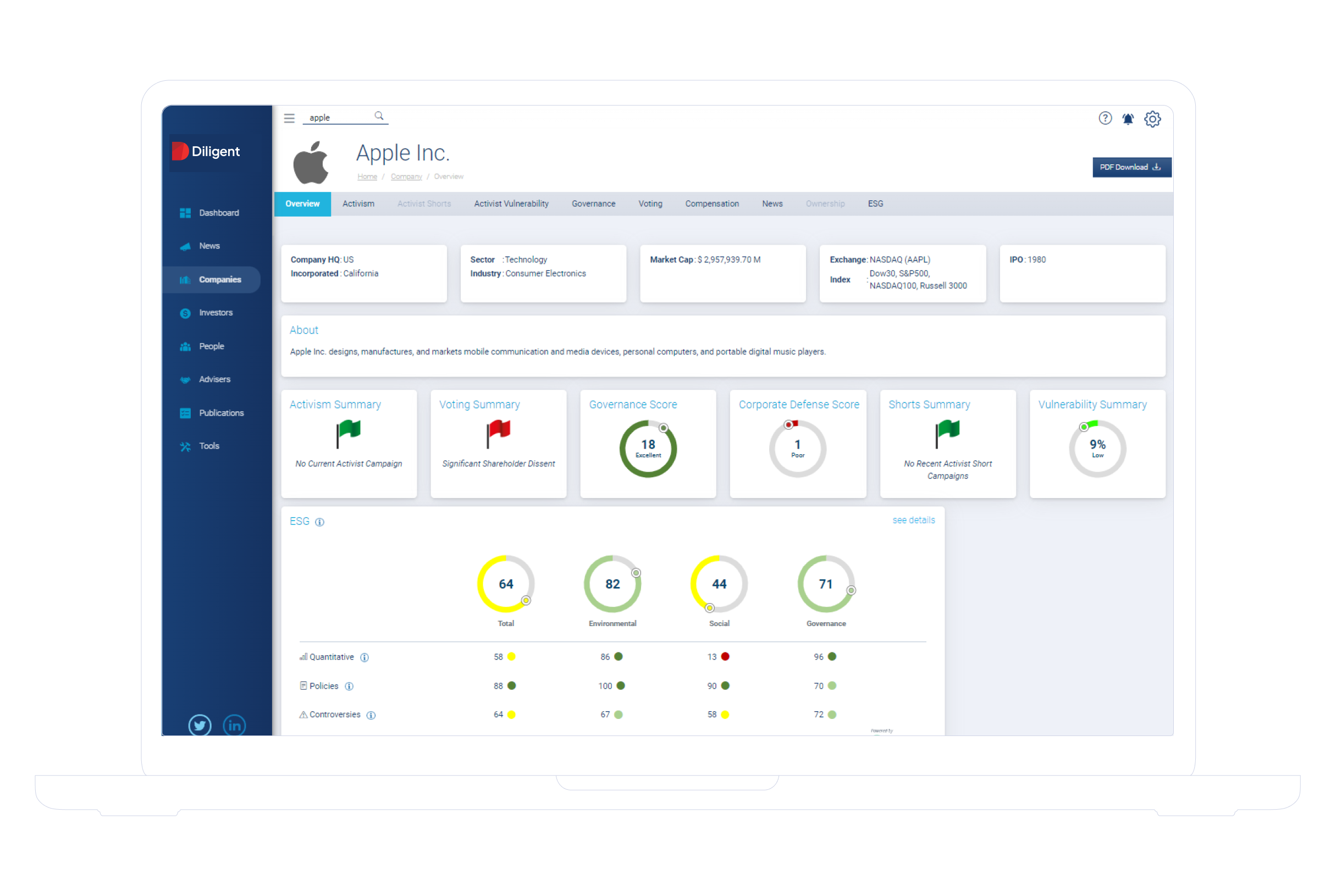Open the Activist Shorts tab
Screen dimensions: 1336x896
coord(423,204)
